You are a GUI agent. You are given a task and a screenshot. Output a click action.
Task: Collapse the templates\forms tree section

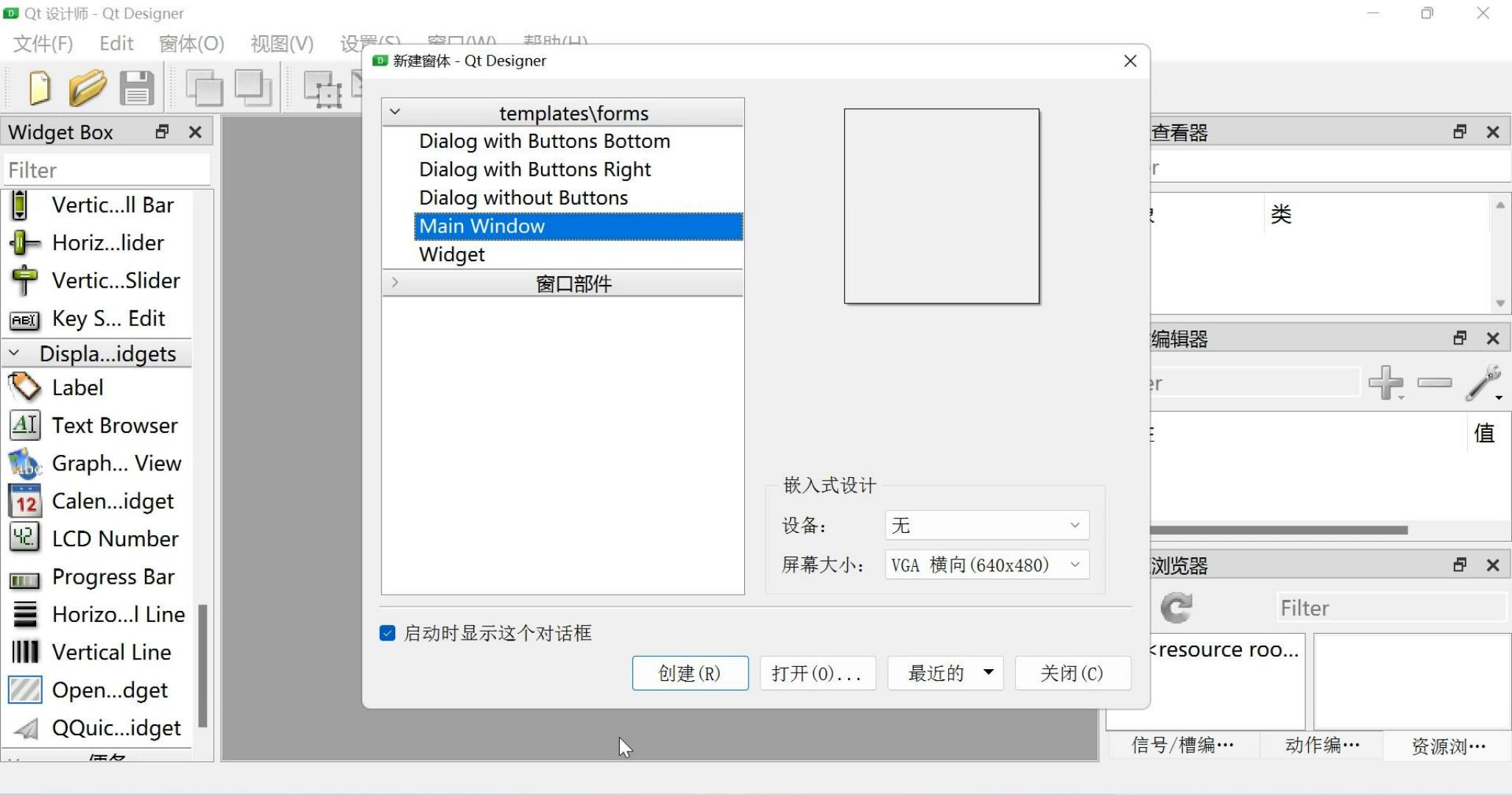tap(395, 112)
